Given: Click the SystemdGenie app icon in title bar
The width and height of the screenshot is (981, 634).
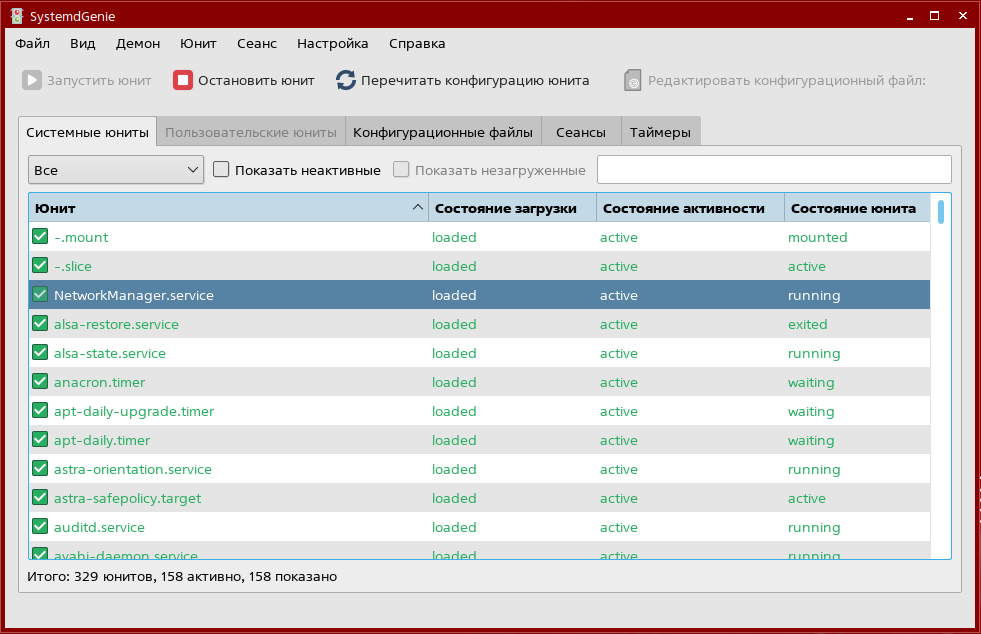Looking at the screenshot, I should coord(17,15).
